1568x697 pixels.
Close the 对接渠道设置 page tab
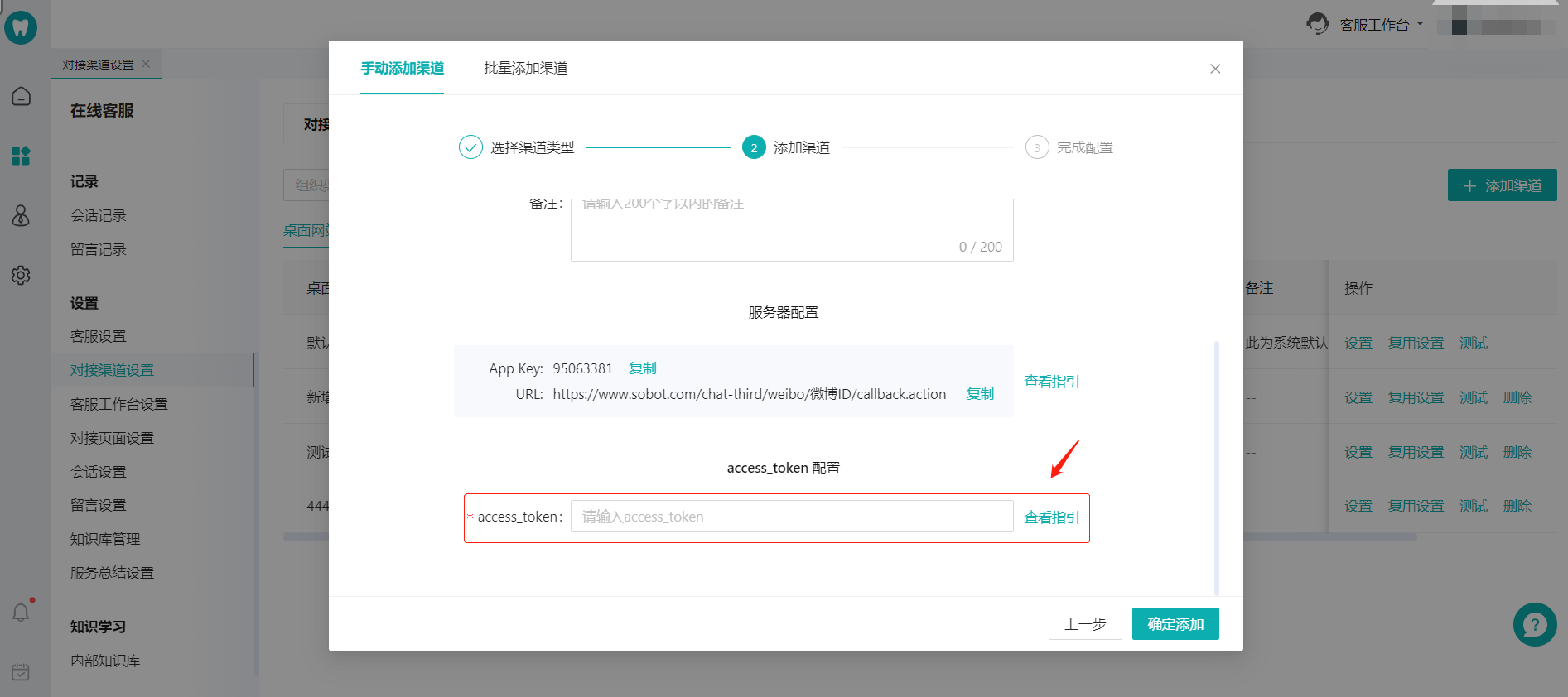pos(147,64)
